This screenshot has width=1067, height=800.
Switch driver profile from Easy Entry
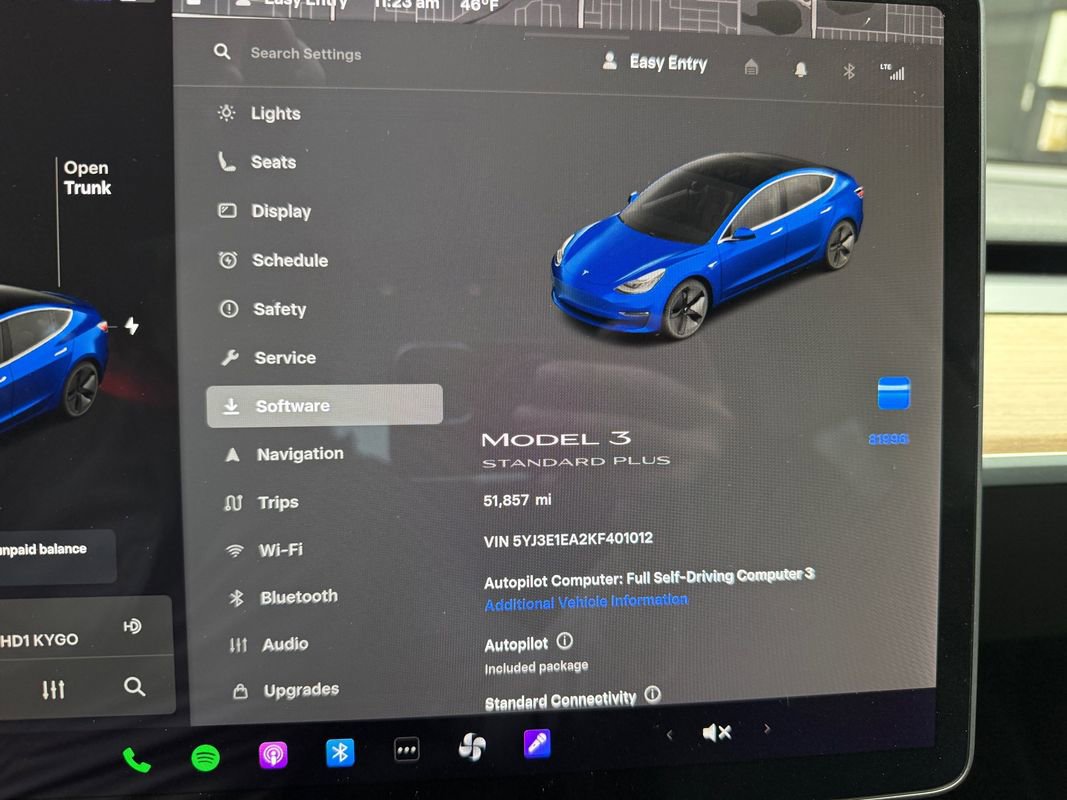[656, 62]
